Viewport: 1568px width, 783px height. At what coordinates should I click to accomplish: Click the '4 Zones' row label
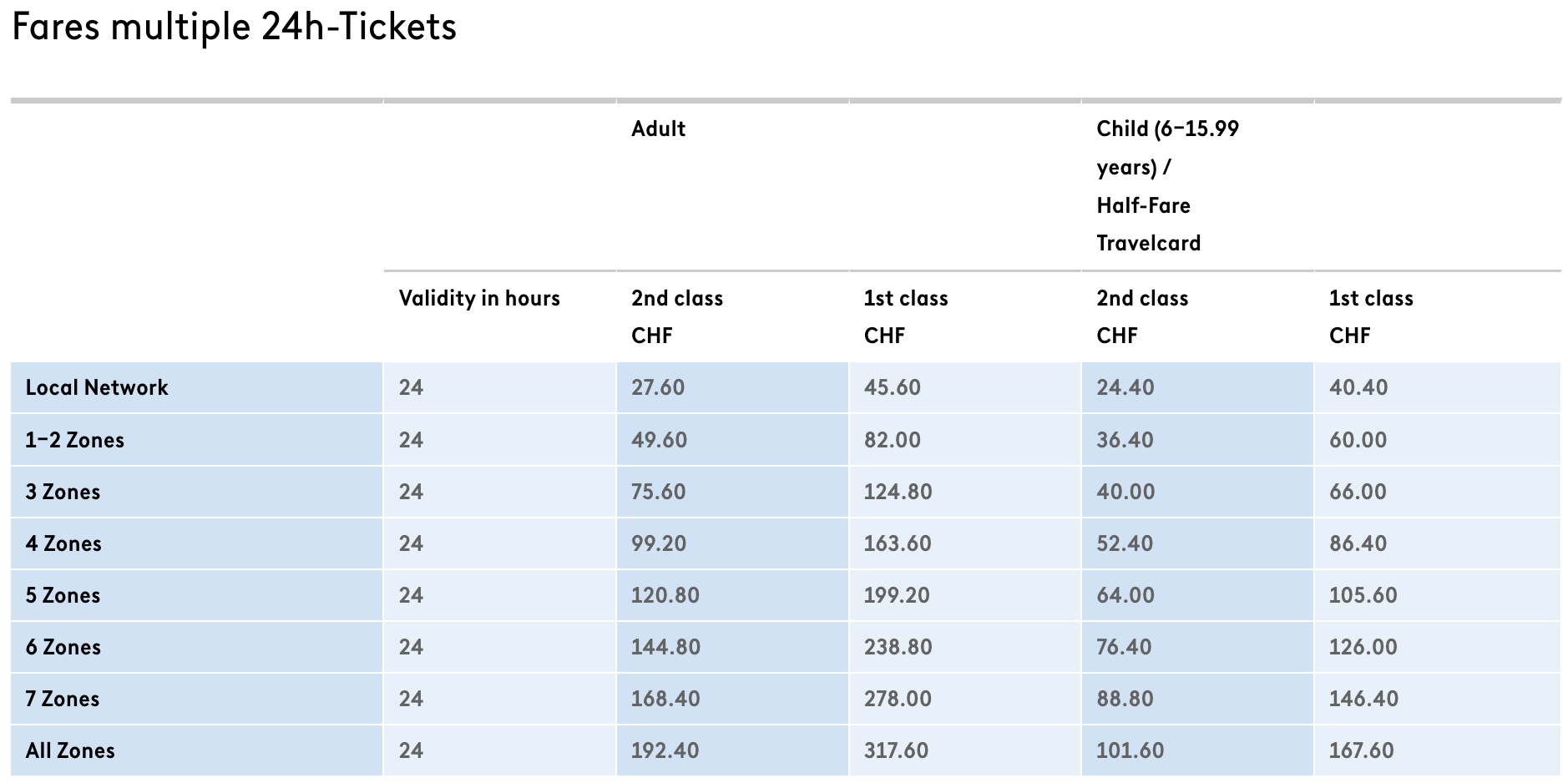click(x=63, y=543)
